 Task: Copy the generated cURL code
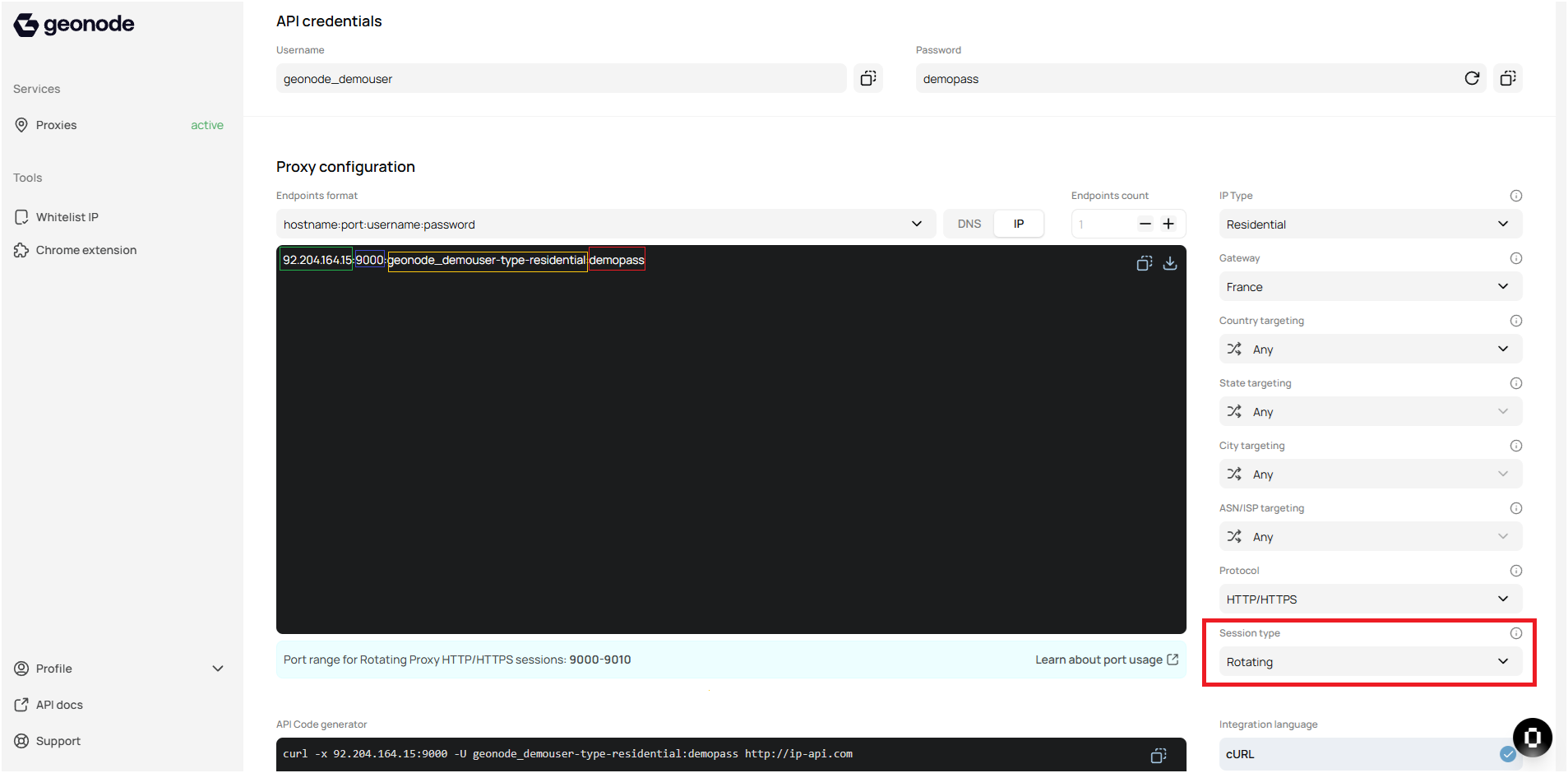(x=1159, y=755)
